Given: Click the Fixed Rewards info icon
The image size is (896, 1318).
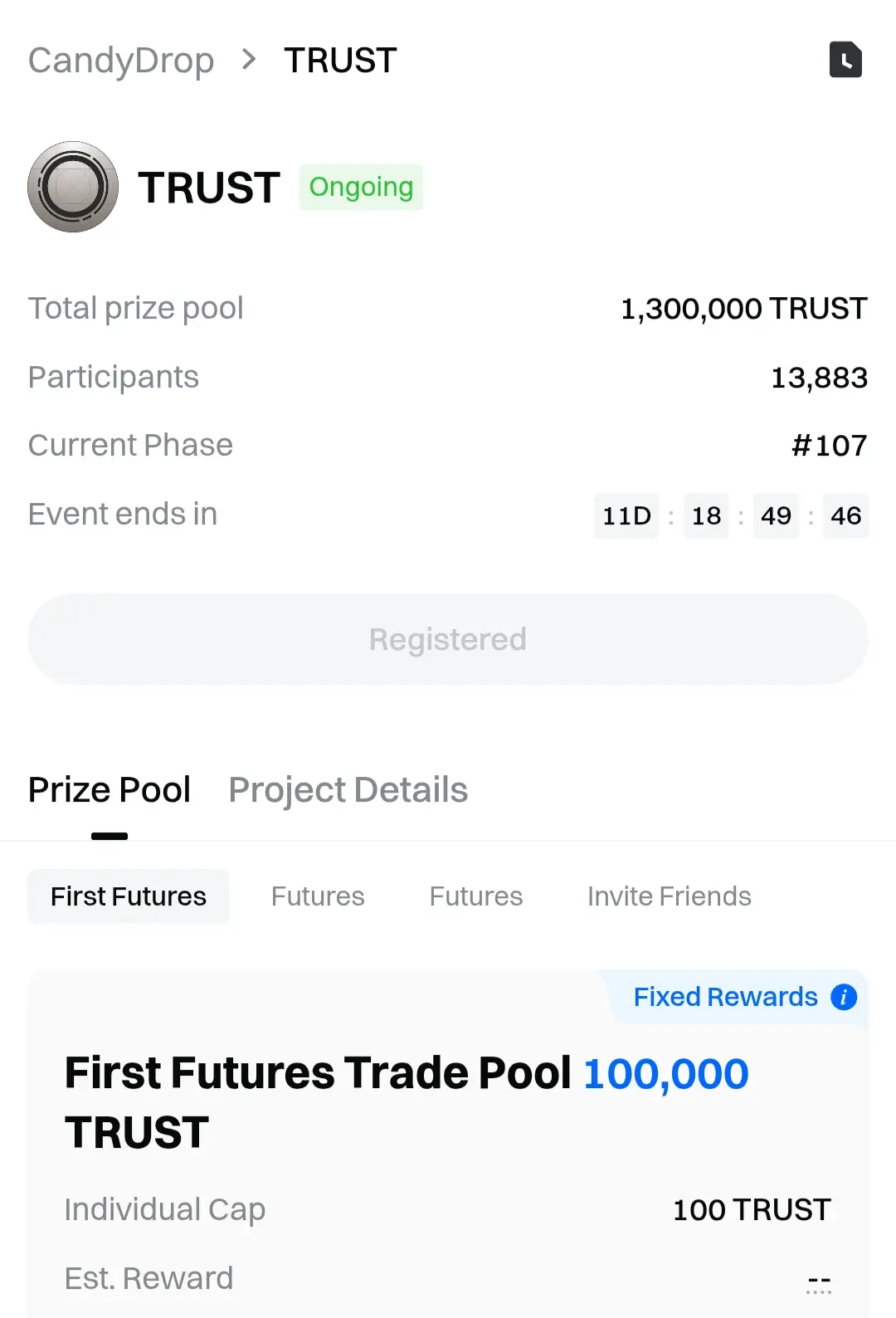Looking at the screenshot, I should (x=844, y=997).
